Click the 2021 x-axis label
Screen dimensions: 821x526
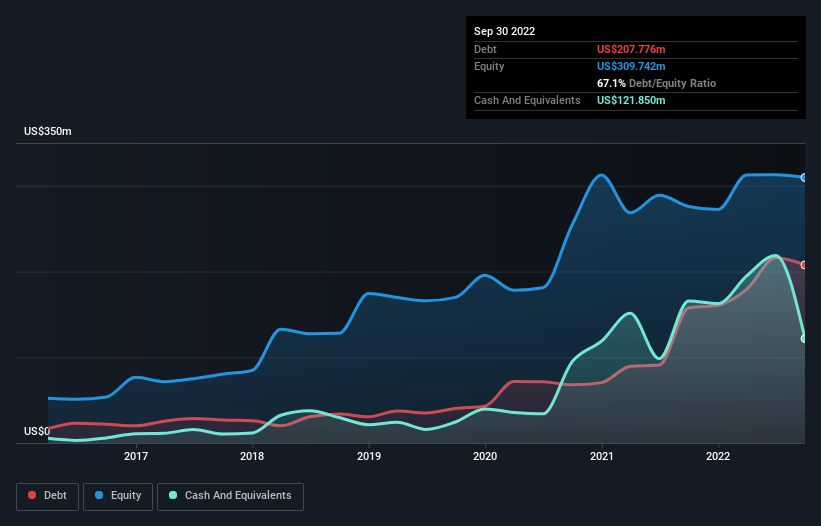tap(602, 456)
